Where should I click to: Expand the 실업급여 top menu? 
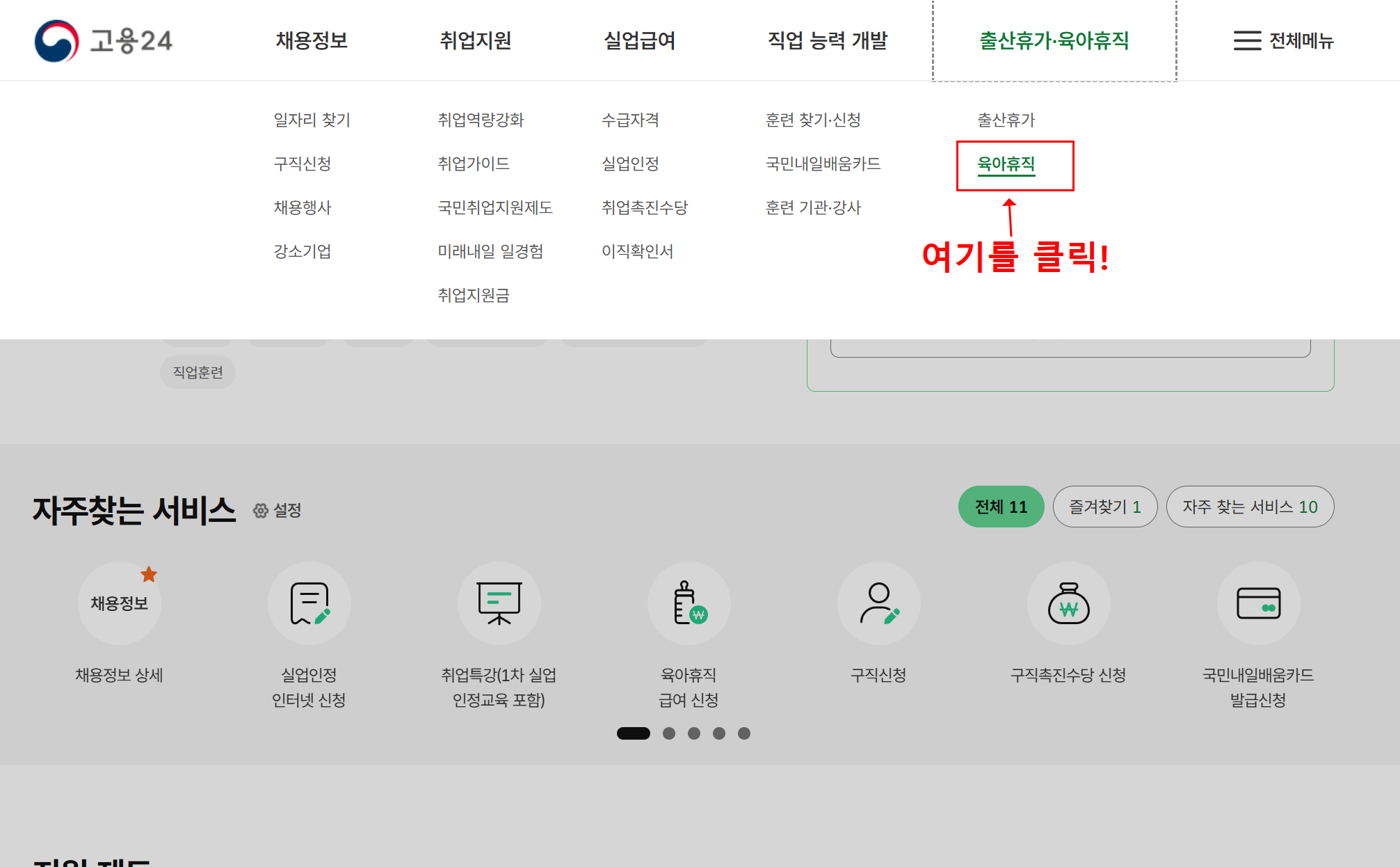pyautogui.click(x=639, y=41)
